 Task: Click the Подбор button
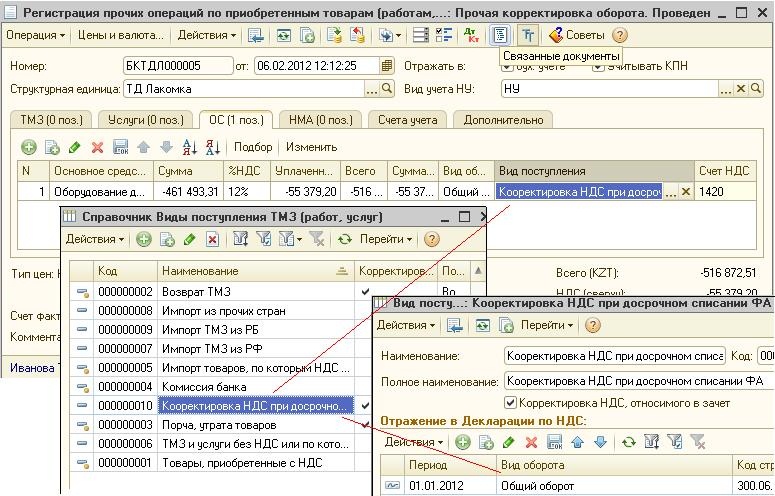[x=253, y=147]
